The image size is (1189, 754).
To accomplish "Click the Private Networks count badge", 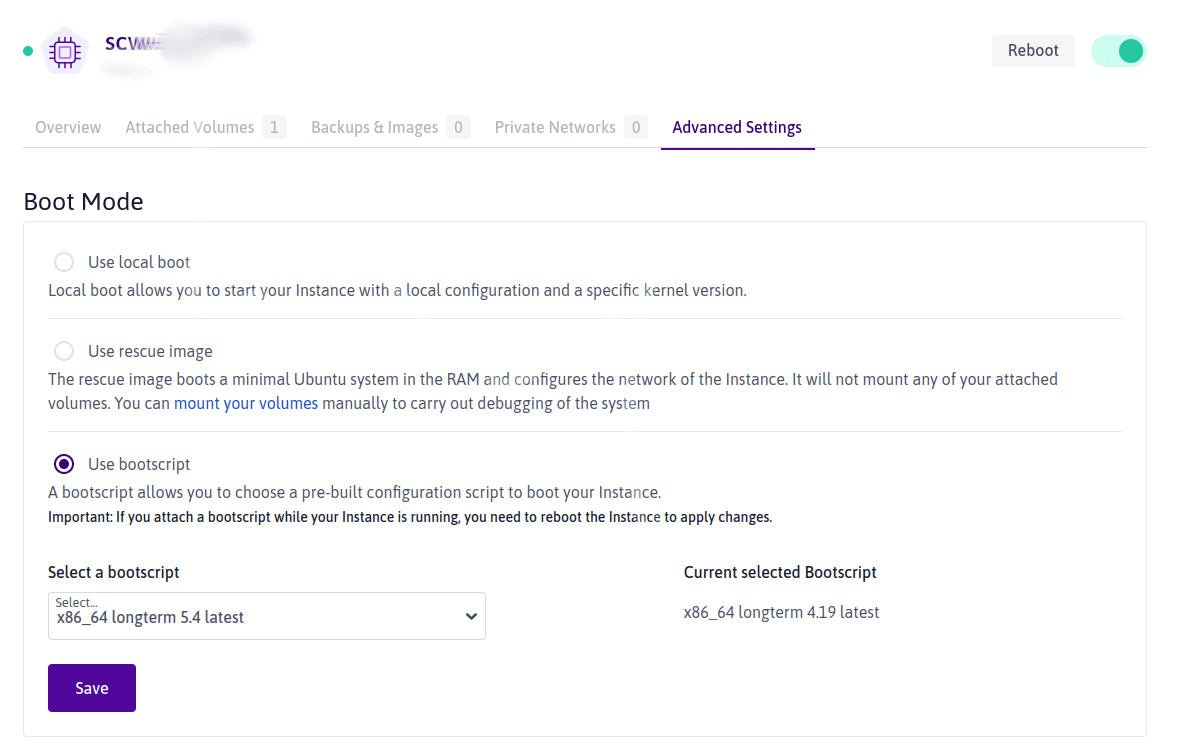I will pyautogui.click(x=636, y=128).
